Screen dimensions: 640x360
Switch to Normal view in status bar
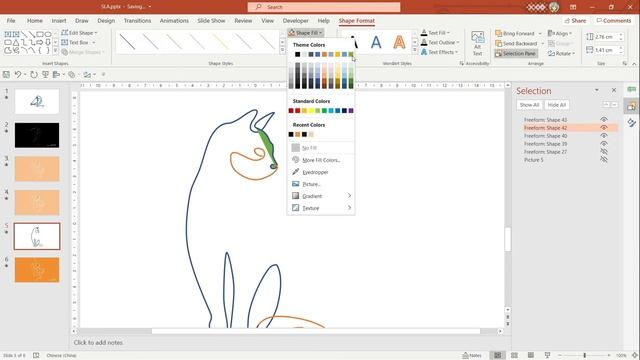coord(497,355)
